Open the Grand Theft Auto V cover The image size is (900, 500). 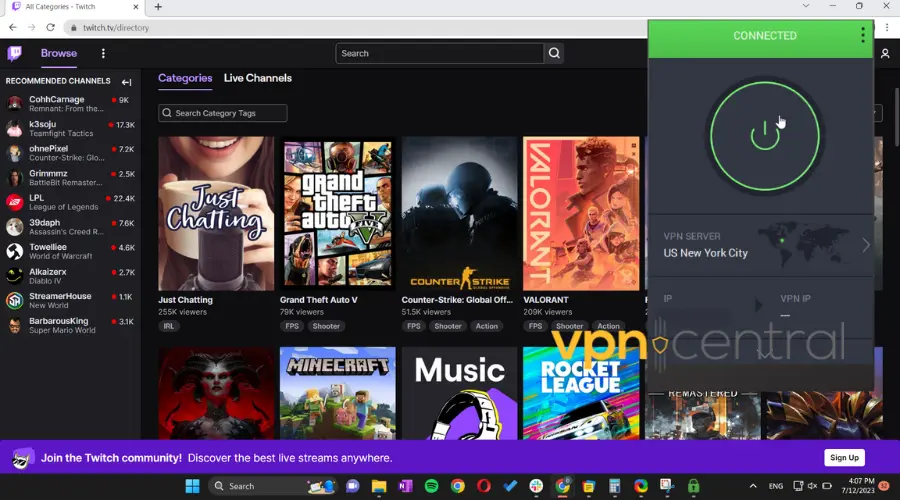[338, 214]
